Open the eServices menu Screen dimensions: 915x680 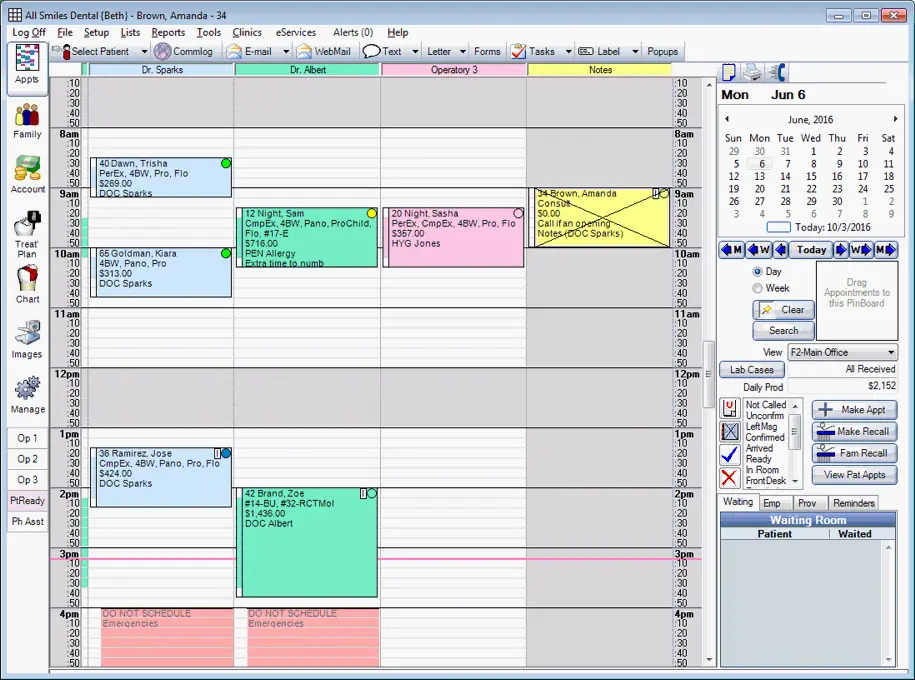[x=295, y=32]
